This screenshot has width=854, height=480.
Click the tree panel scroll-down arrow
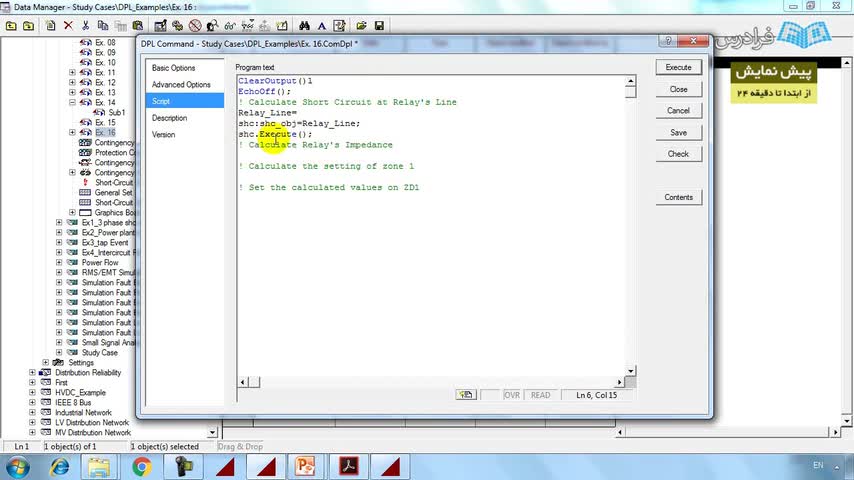tap(212, 433)
